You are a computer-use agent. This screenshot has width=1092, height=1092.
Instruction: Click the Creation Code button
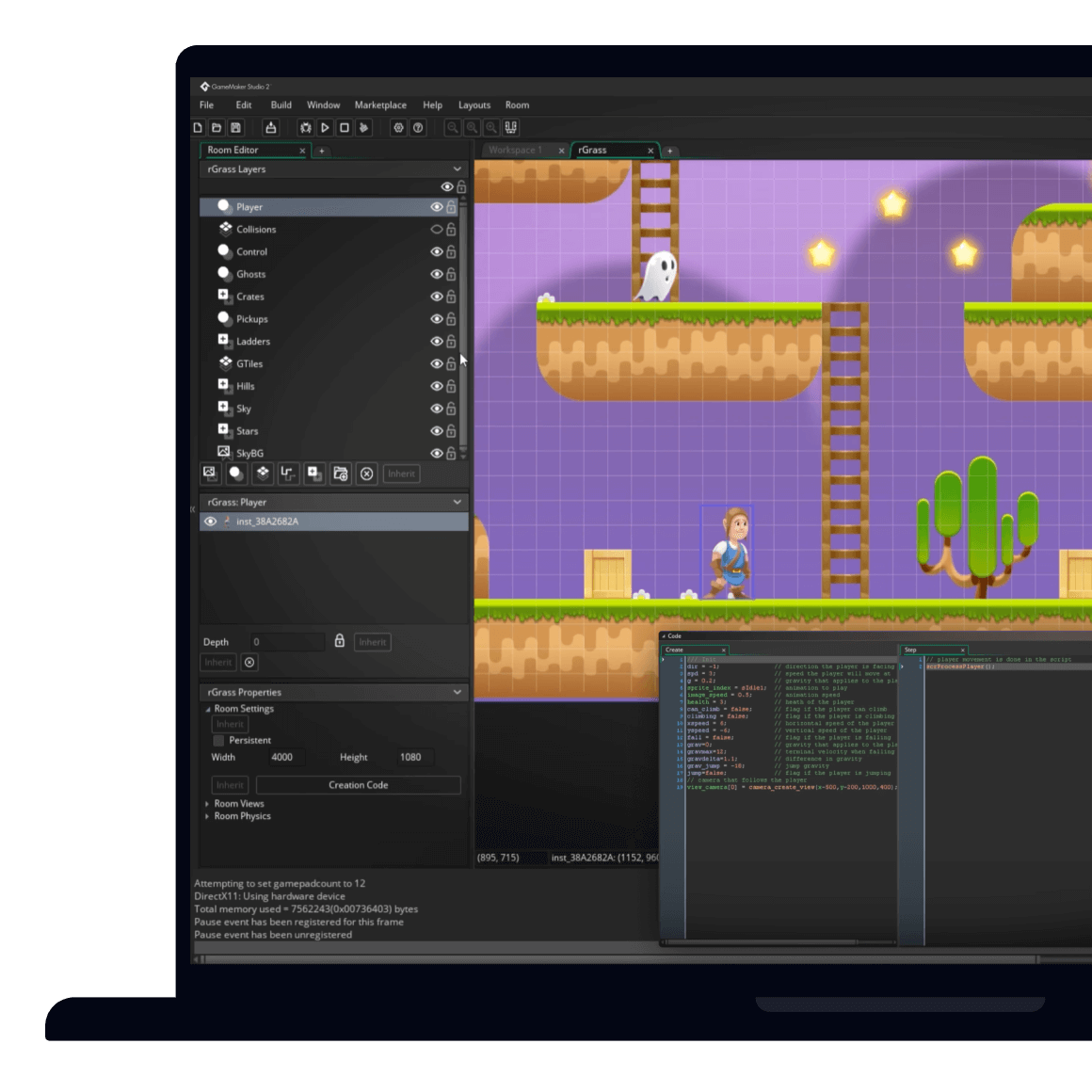[x=358, y=785]
